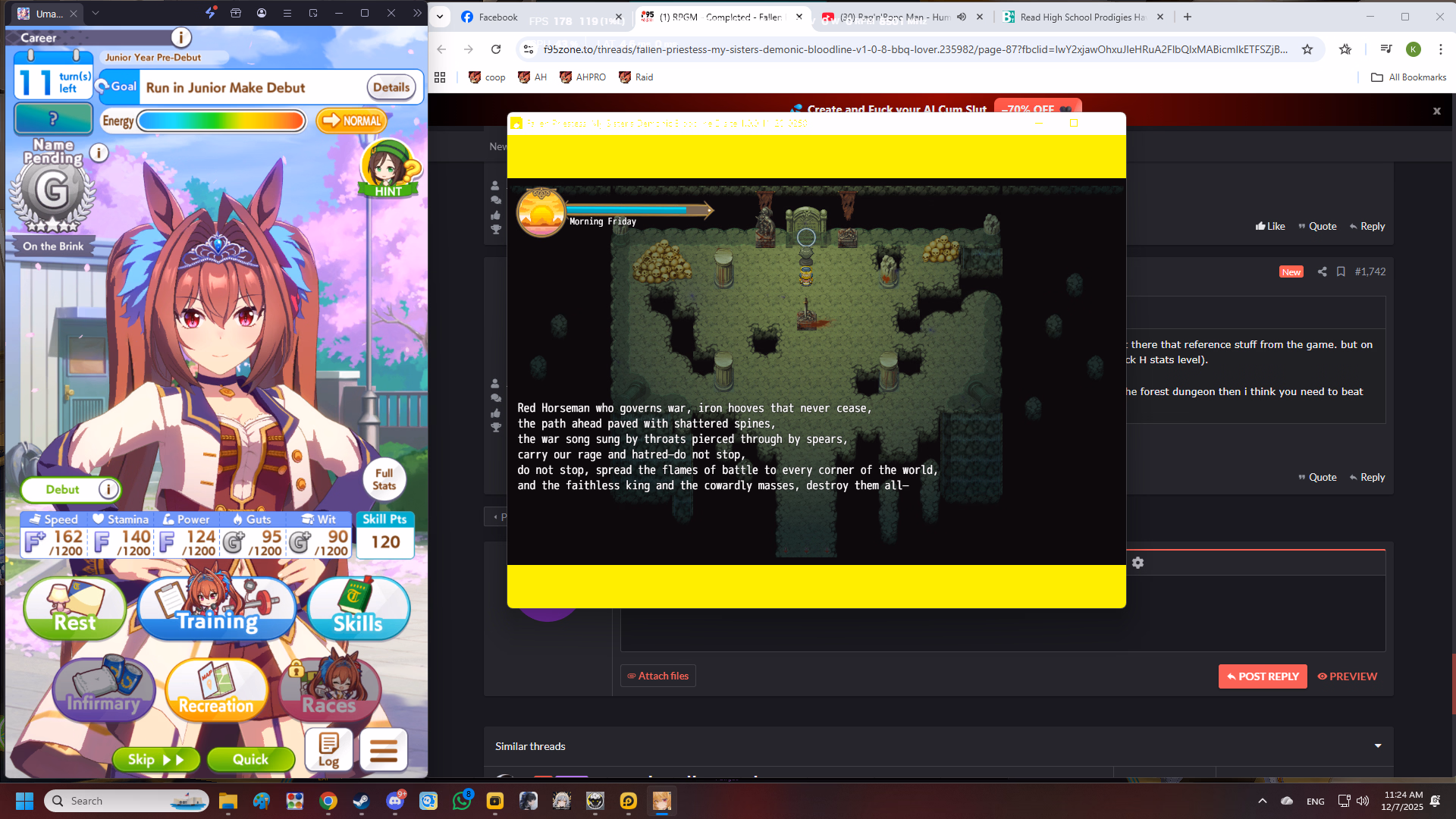Open the browser tab search dropdown
The height and width of the screenshot is (819, 1456).
click(440, 17)
